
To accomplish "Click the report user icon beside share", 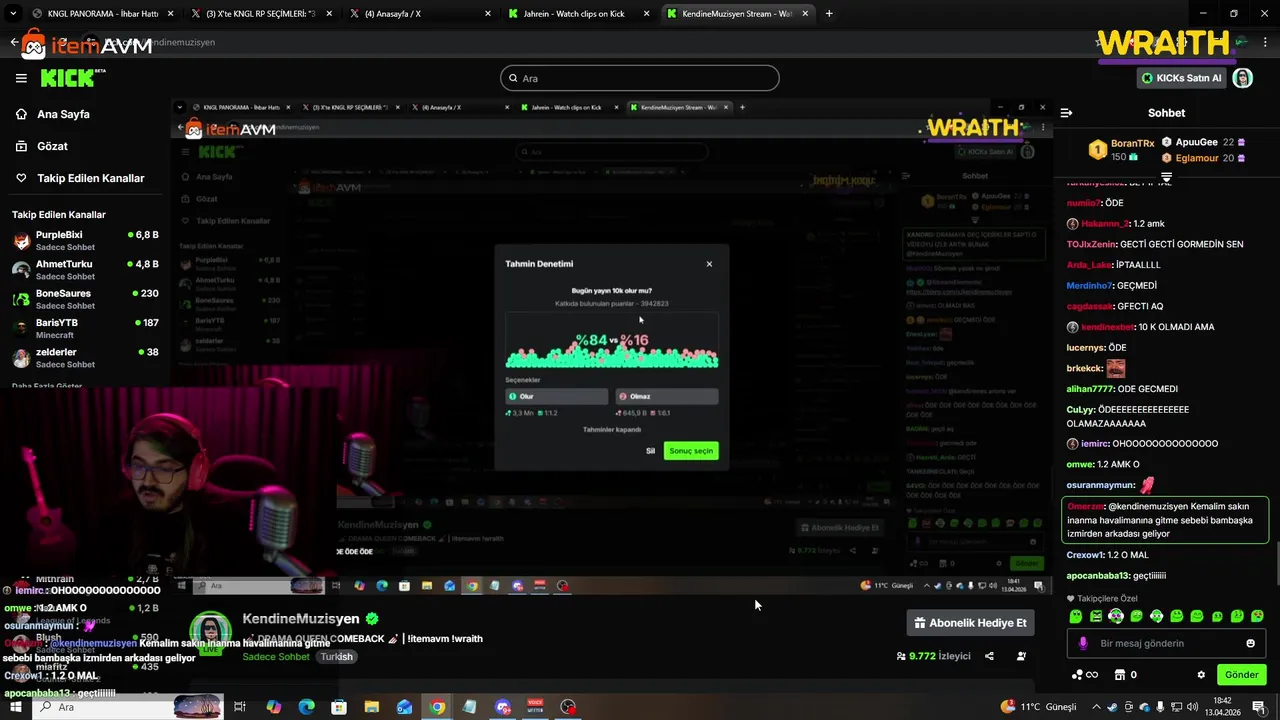I will (1021, 656).
